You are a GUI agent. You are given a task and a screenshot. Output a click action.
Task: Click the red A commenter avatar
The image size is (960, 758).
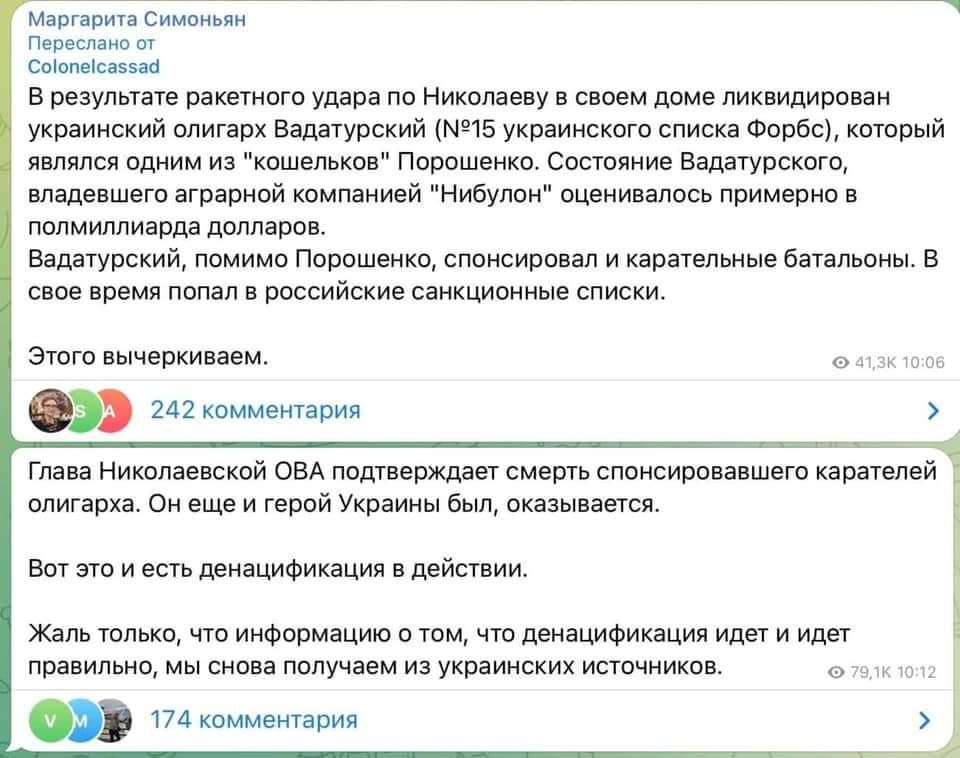(112, 410)
